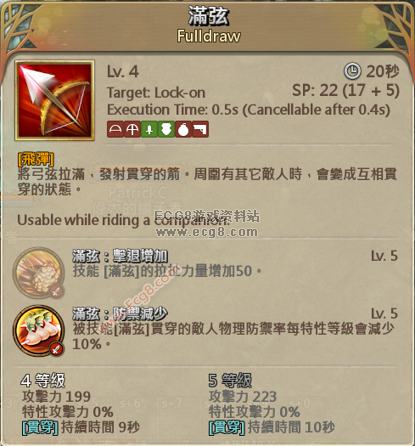Click the www.ecg8.com watermark link
Viewport: 415px width, 446px height.
point(207,232)
